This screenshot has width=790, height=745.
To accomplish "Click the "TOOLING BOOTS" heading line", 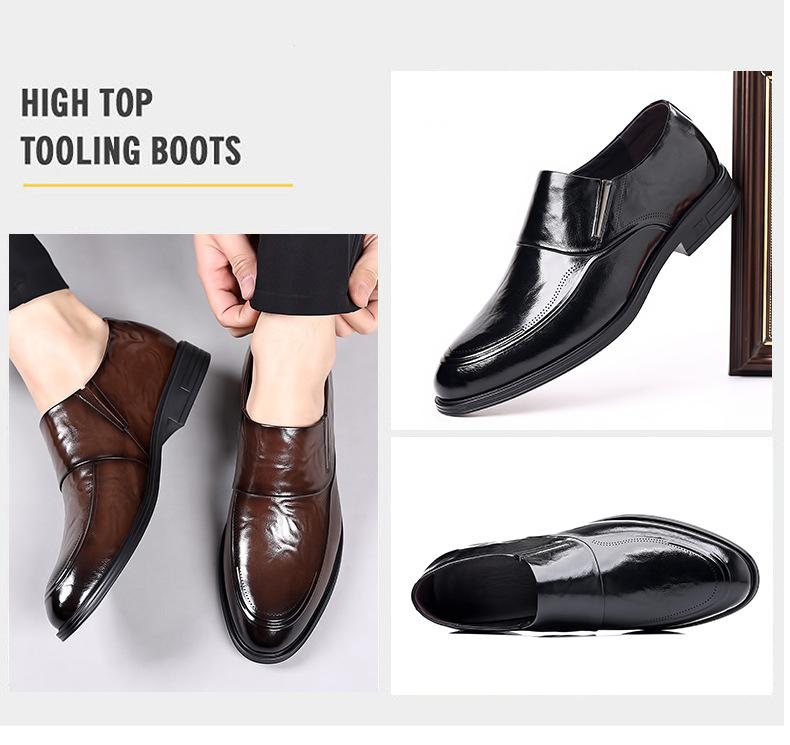I will click(x=131, y=150).
